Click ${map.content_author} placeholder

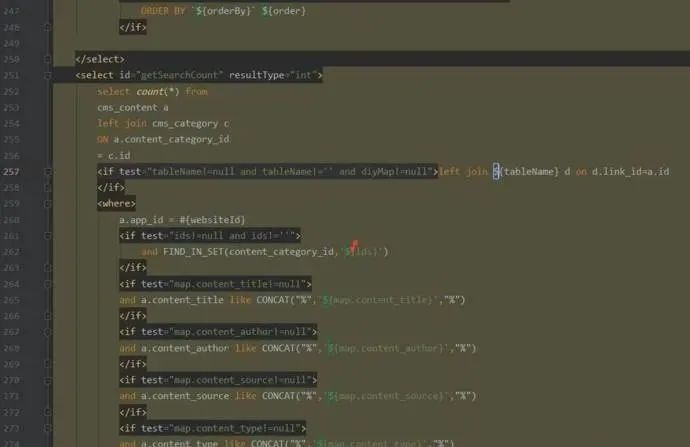pyautogui.click(x=385, y=348)
